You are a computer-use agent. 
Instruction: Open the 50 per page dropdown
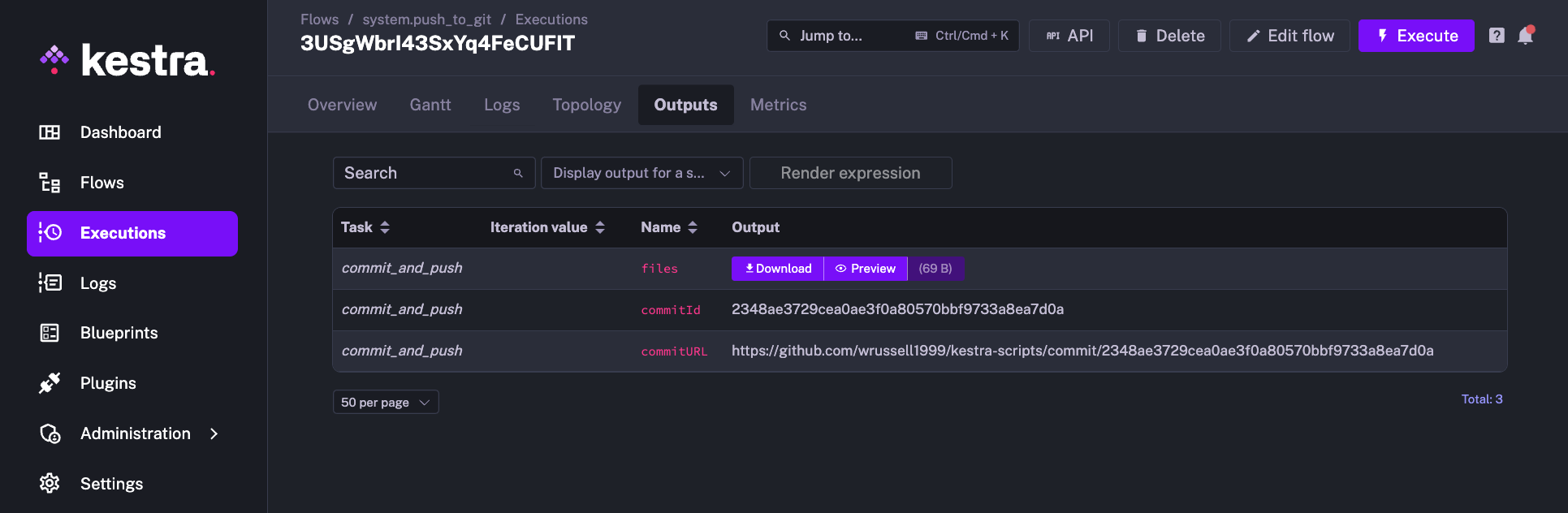(x=386, y=402)
